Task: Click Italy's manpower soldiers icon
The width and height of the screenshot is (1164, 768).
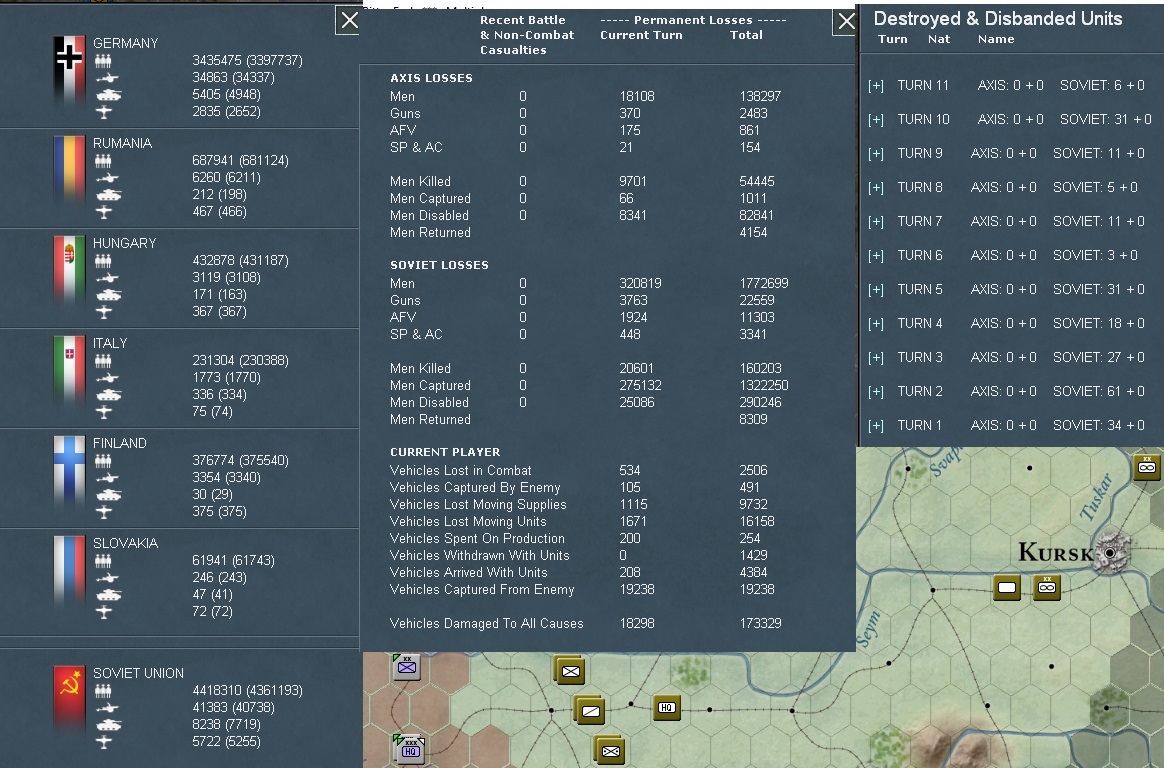Action: point(103,361)
